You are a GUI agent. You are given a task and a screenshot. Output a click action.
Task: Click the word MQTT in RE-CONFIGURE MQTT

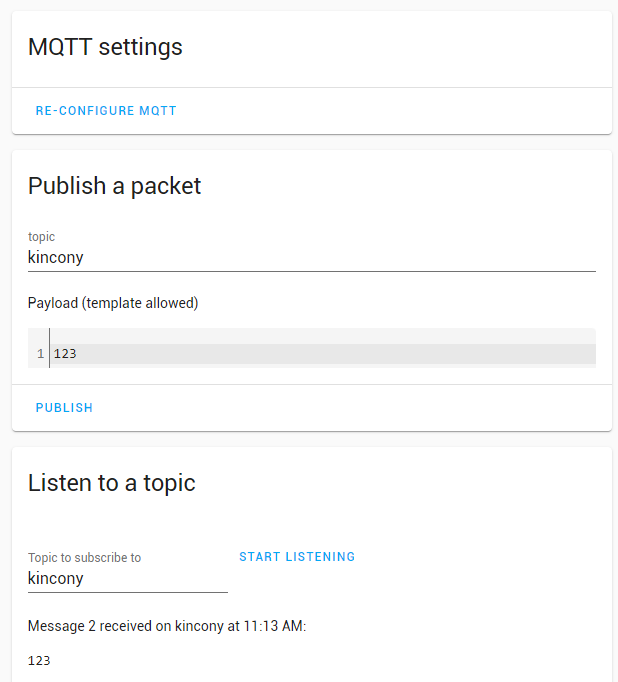point(158,111)
